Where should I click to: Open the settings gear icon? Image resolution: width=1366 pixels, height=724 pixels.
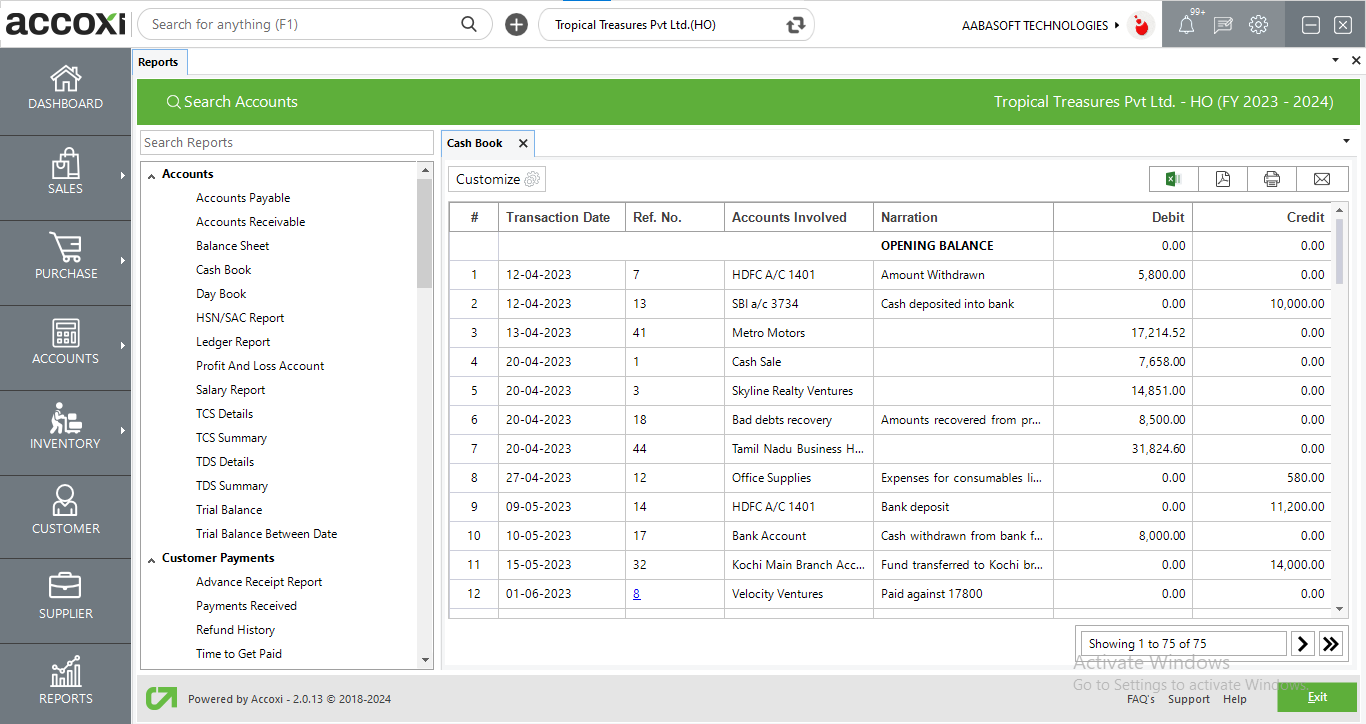(1259, 25)
